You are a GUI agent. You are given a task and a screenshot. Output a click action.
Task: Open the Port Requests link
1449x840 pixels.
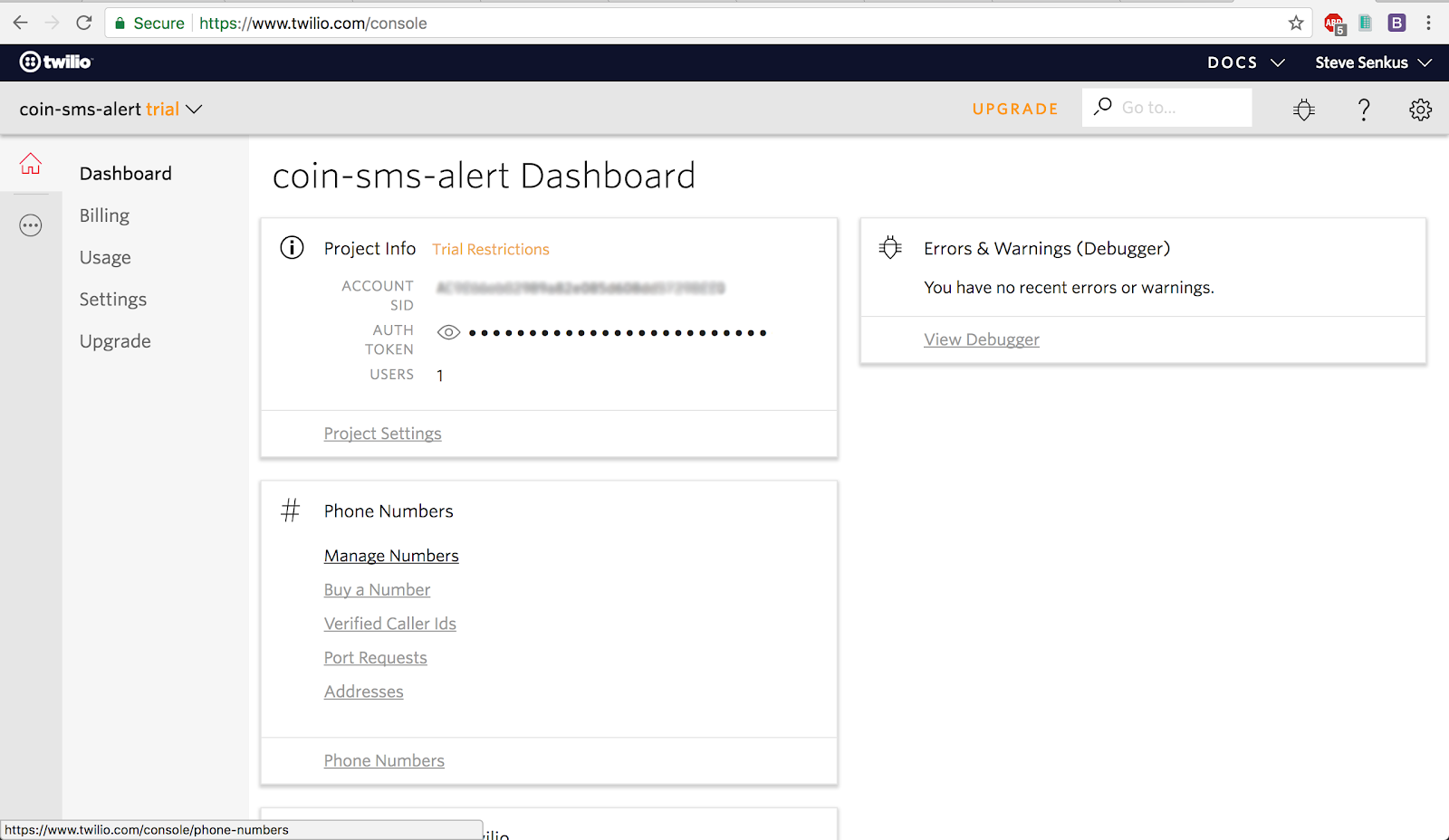point(376,658)
